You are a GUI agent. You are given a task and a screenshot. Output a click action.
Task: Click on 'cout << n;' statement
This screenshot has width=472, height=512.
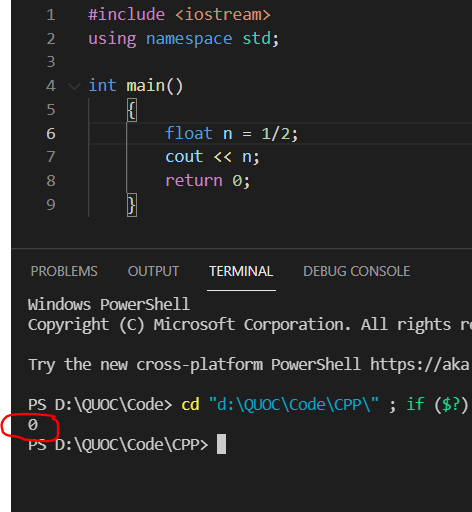pyautogui.click(x=212, y=157)
